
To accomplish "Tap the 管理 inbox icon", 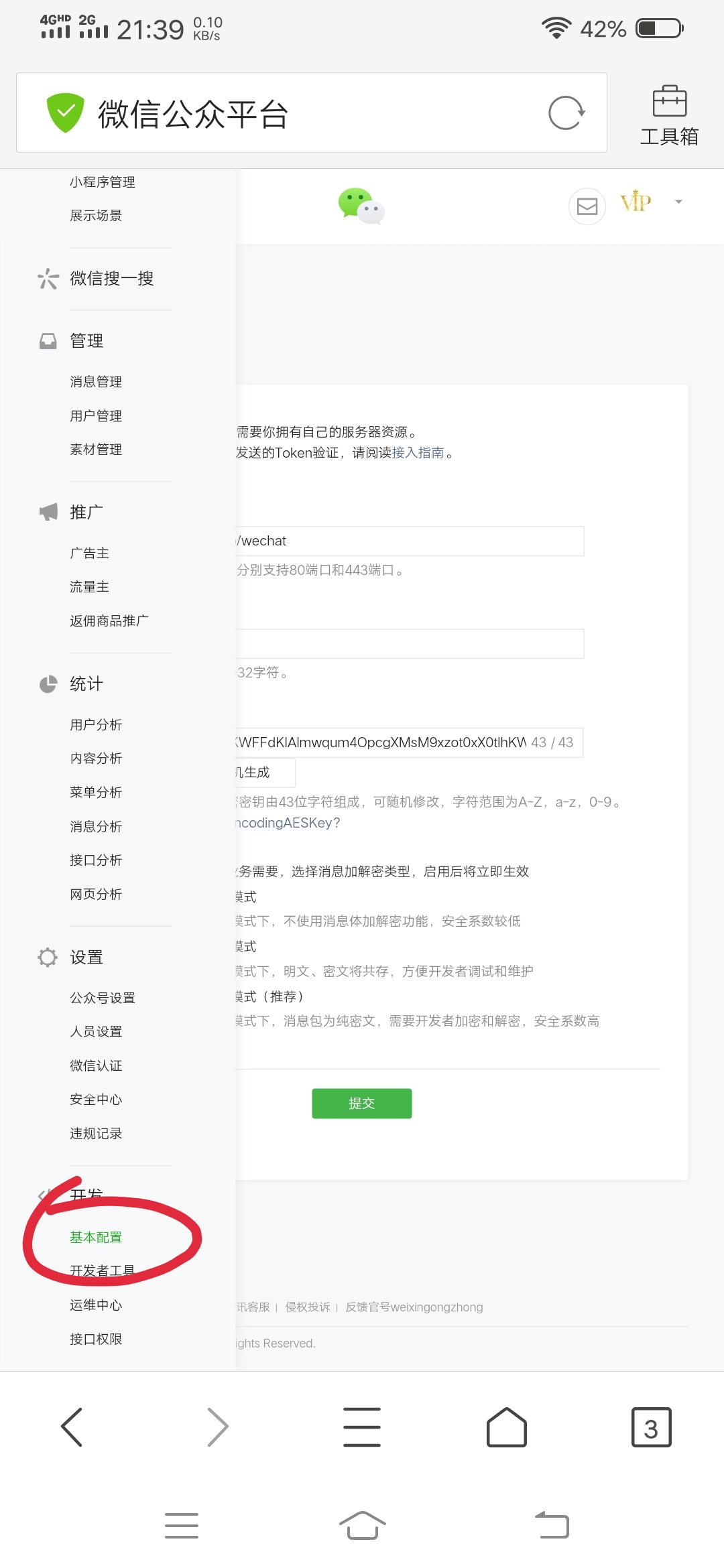I will click(x=48, y=341).
